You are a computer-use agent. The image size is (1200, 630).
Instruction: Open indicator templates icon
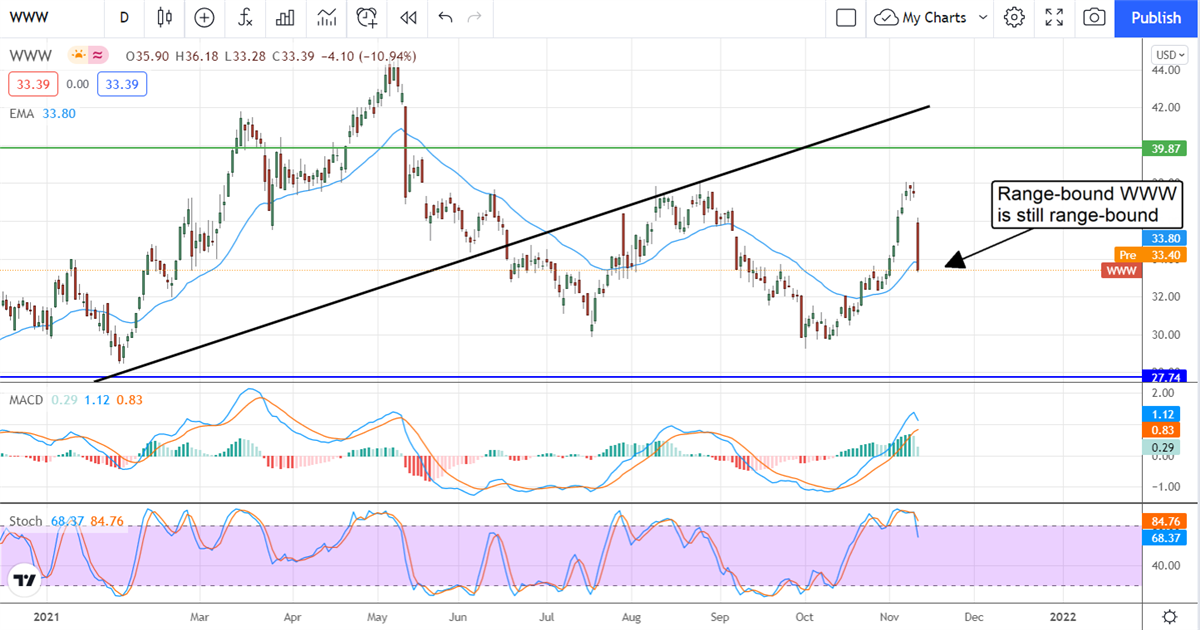click(x=326, y=17)
